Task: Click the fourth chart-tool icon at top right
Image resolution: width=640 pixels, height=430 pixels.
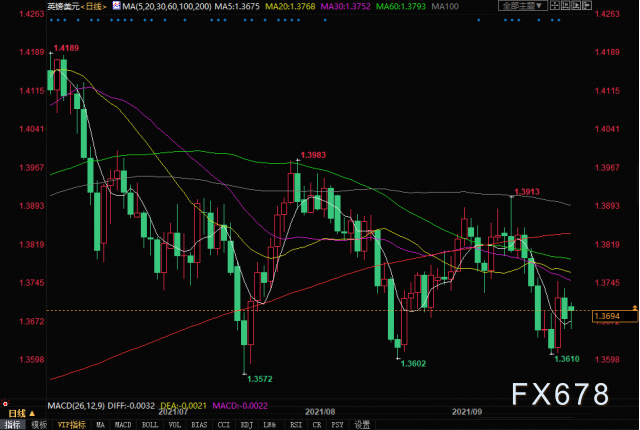Action: (x=587, y=6)
